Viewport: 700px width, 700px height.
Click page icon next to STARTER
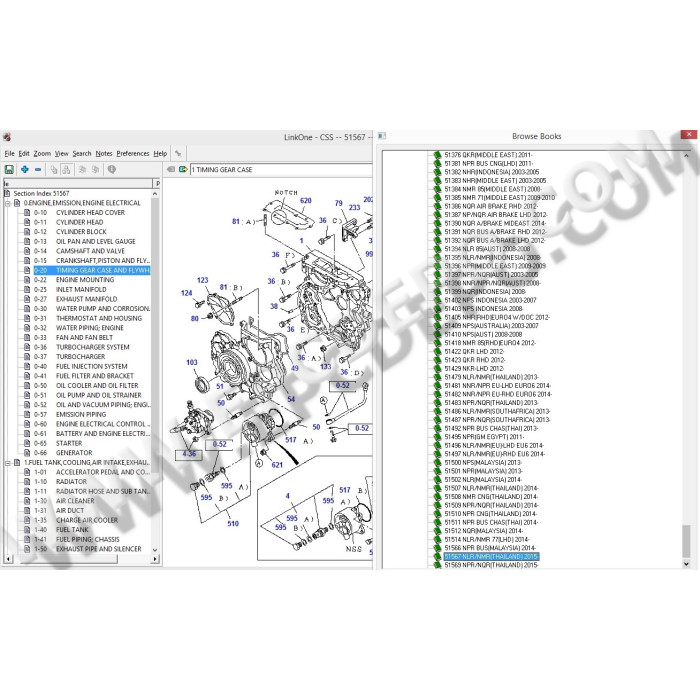[x=27, y=443]
